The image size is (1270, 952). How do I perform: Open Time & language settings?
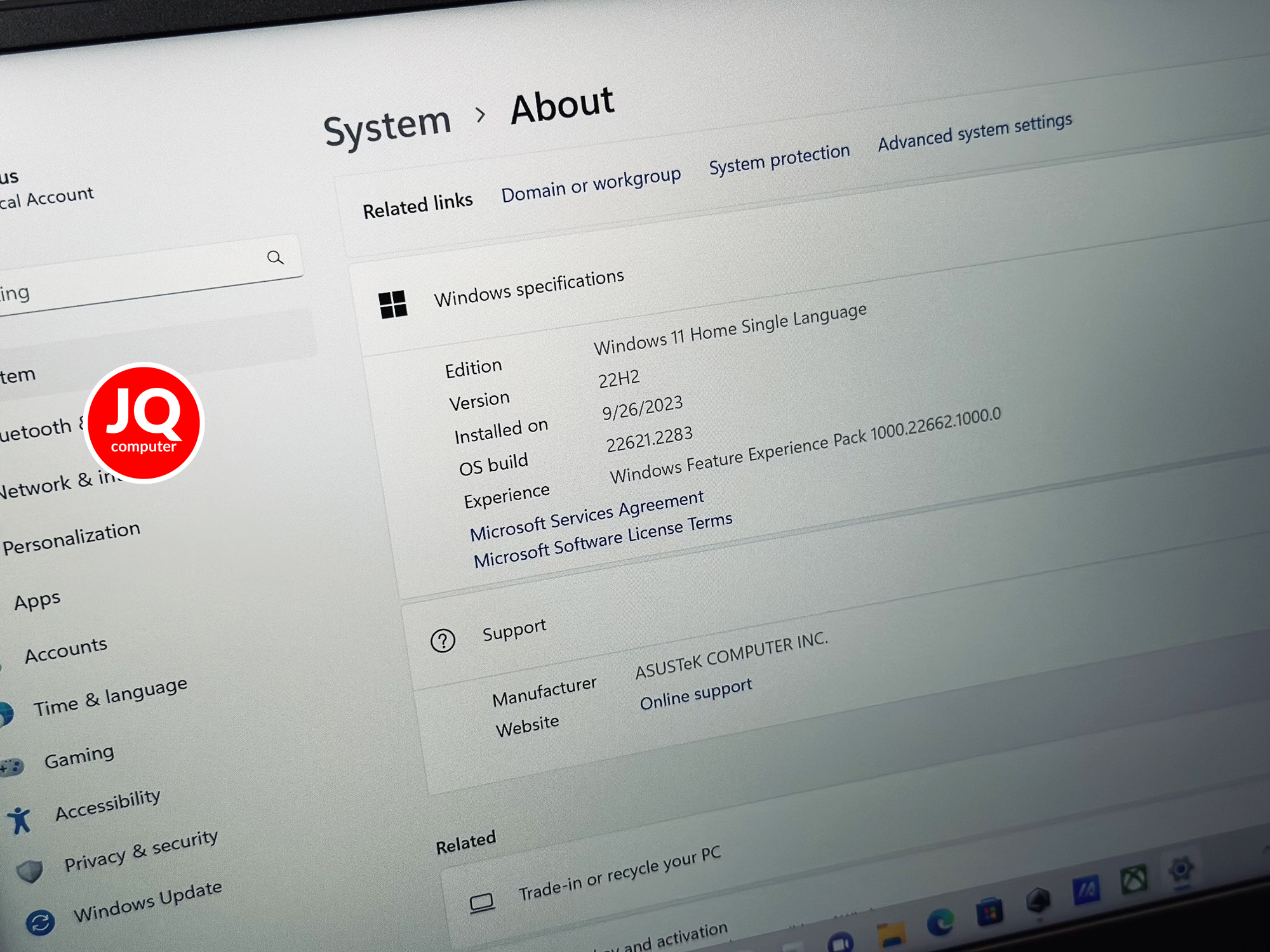pyautogui.click(x=110, y=696)
